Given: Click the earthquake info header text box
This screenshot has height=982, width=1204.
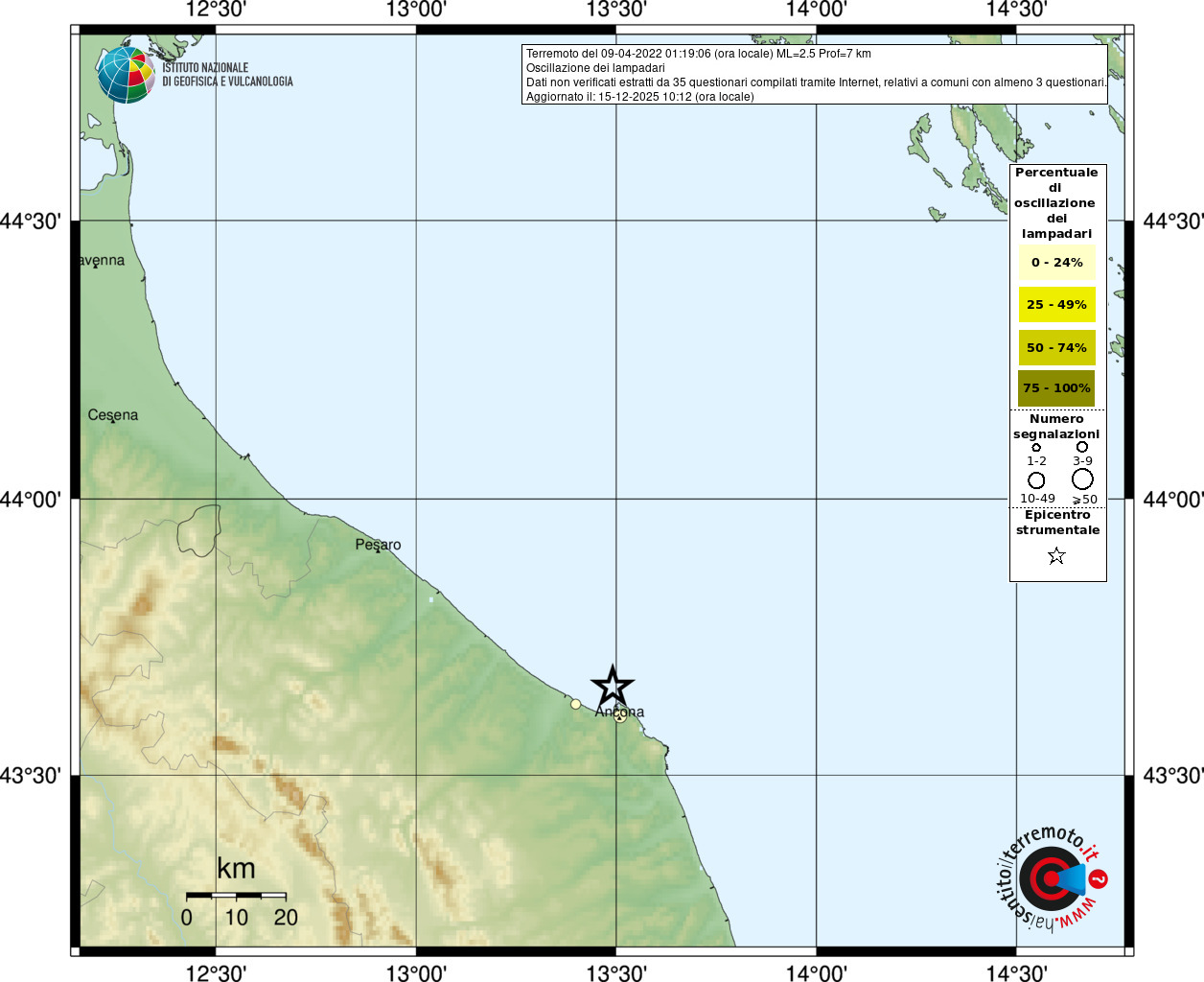Looking at the screenshot, I should [815, 75].
